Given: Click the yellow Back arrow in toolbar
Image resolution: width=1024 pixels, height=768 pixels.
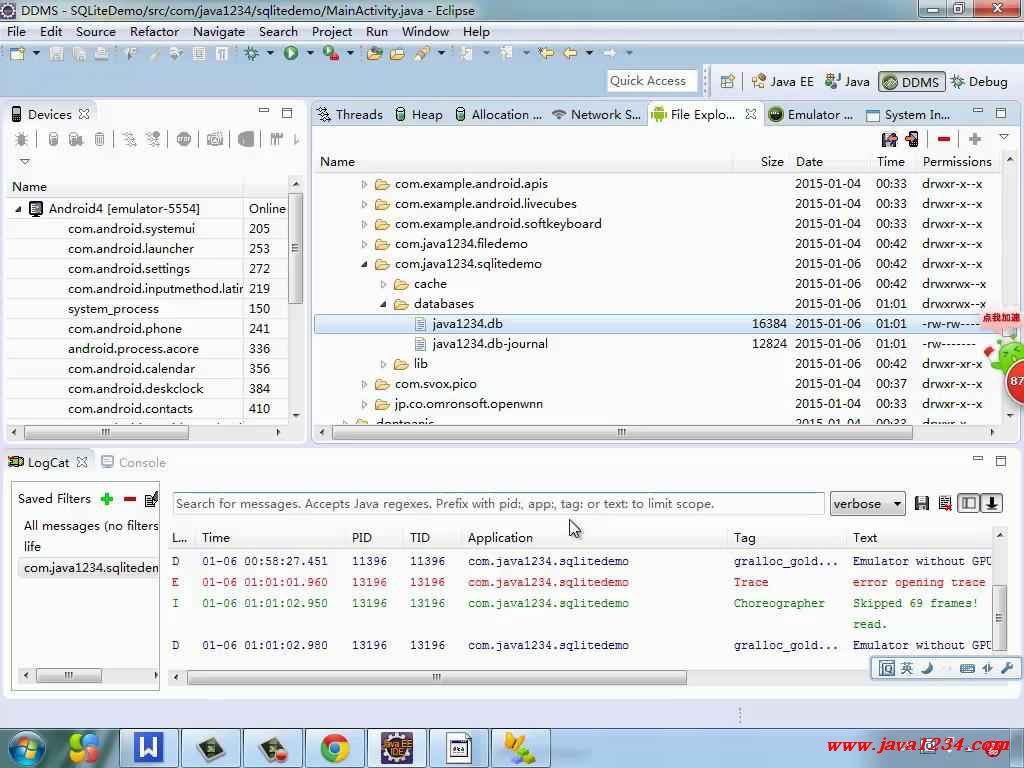Looking at the screenshot, I should (x=570, y=53).
